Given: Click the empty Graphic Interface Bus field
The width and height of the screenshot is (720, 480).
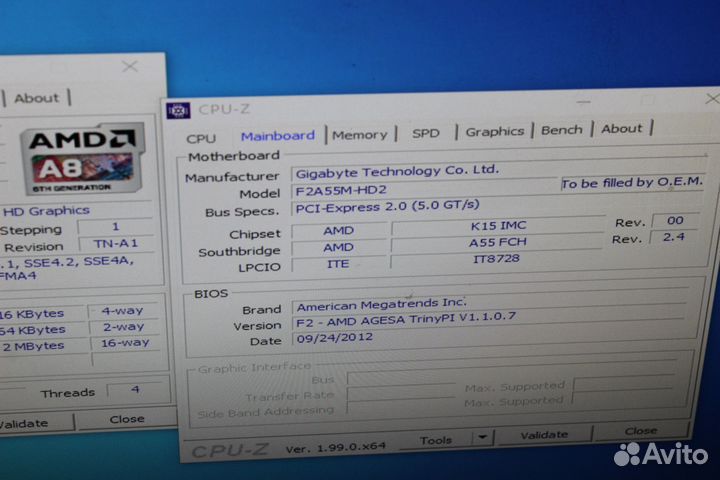Looking at the screenshot, I should pyautogui.click(x=512, y=372).
